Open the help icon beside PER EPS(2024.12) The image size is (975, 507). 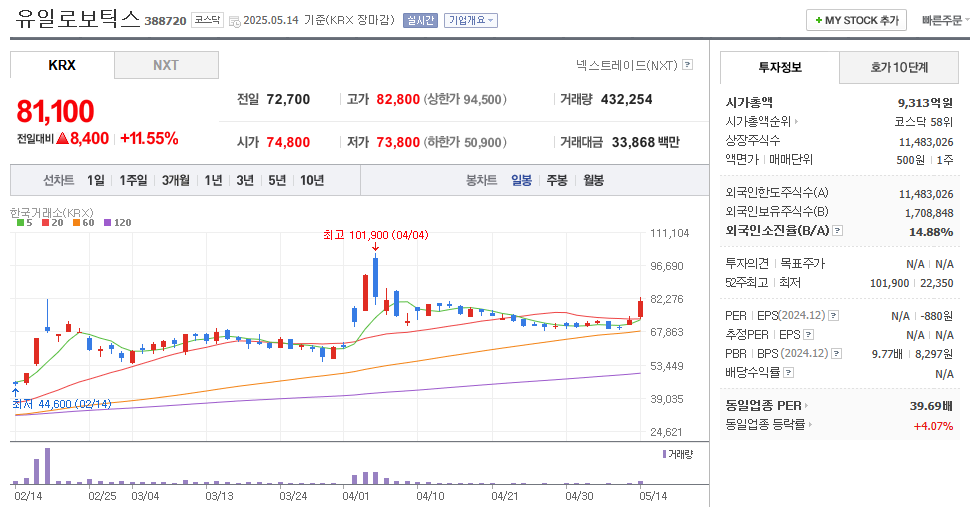click(x=834, y=316)
